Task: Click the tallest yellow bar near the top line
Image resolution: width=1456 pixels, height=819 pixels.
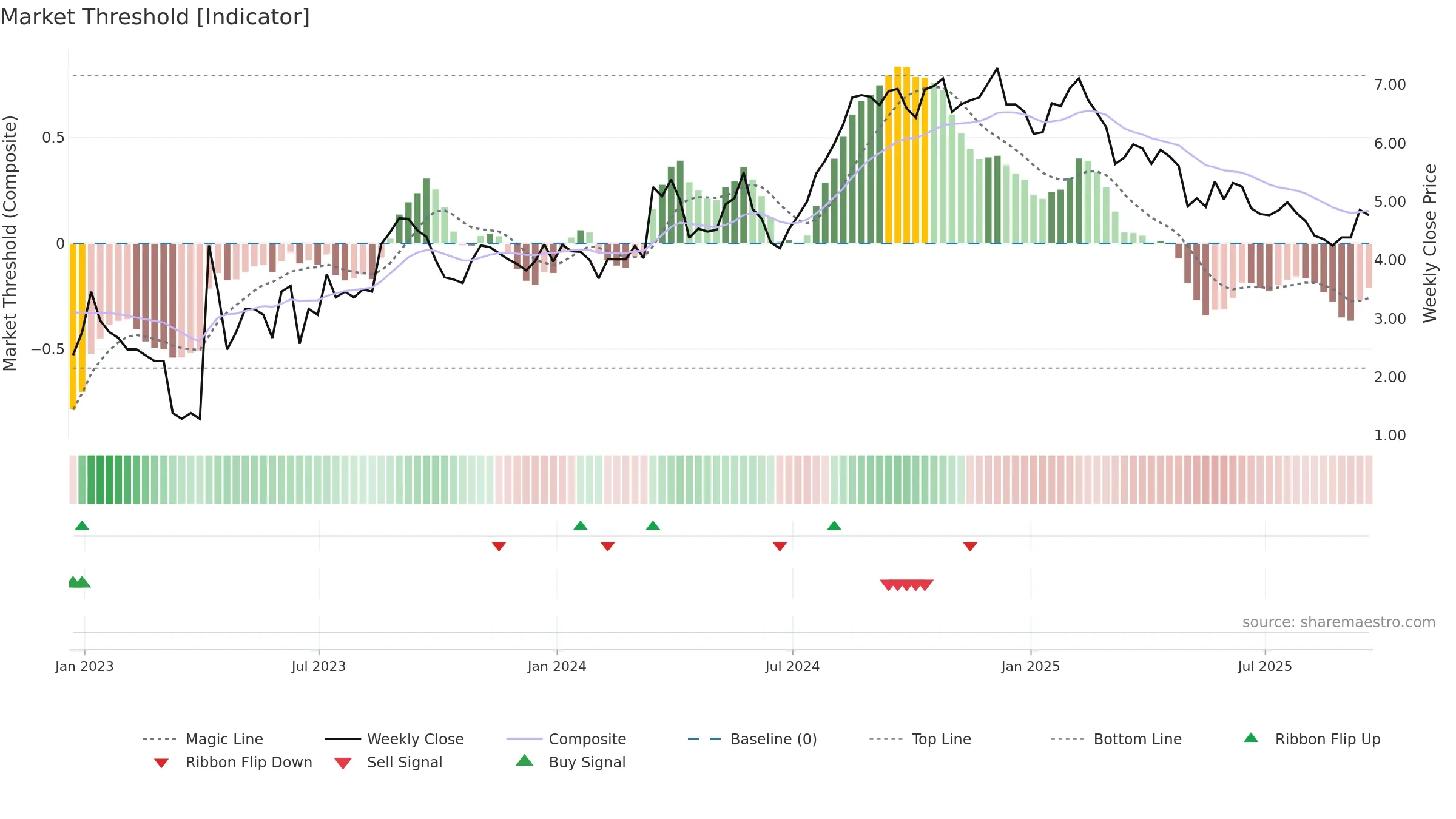Action: (898, 155)
